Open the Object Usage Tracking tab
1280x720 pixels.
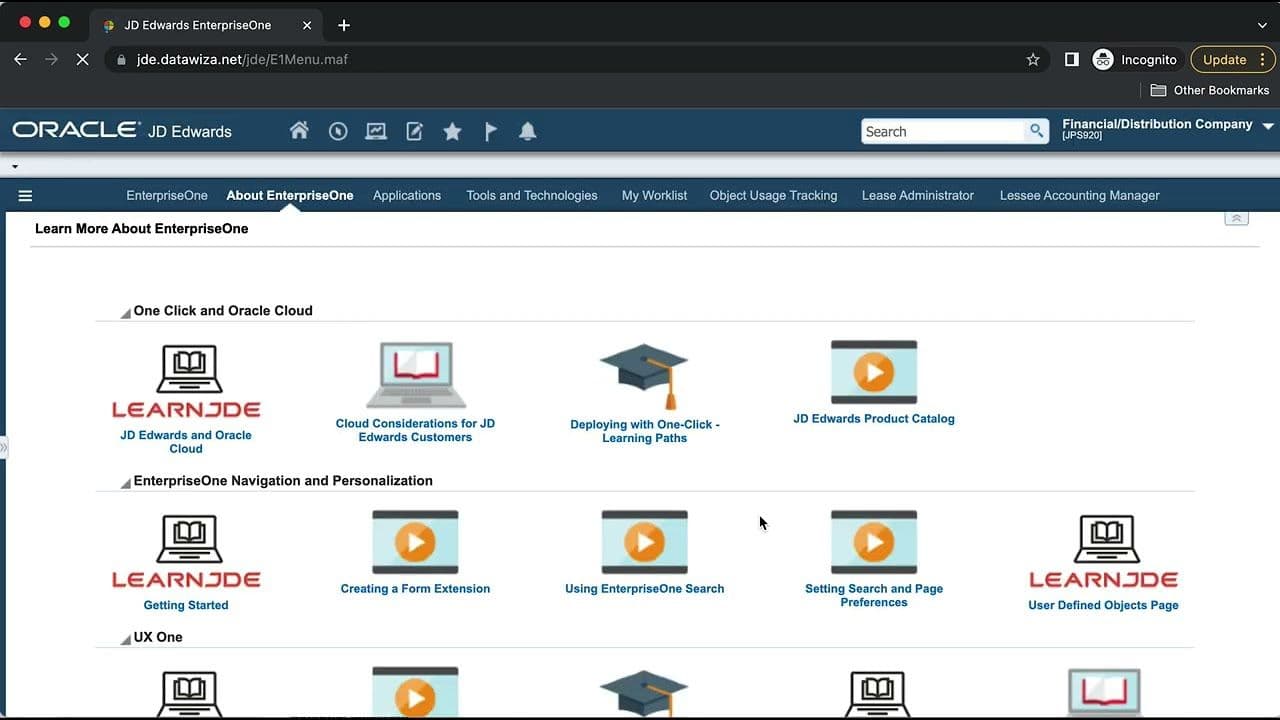pos(774,196)
